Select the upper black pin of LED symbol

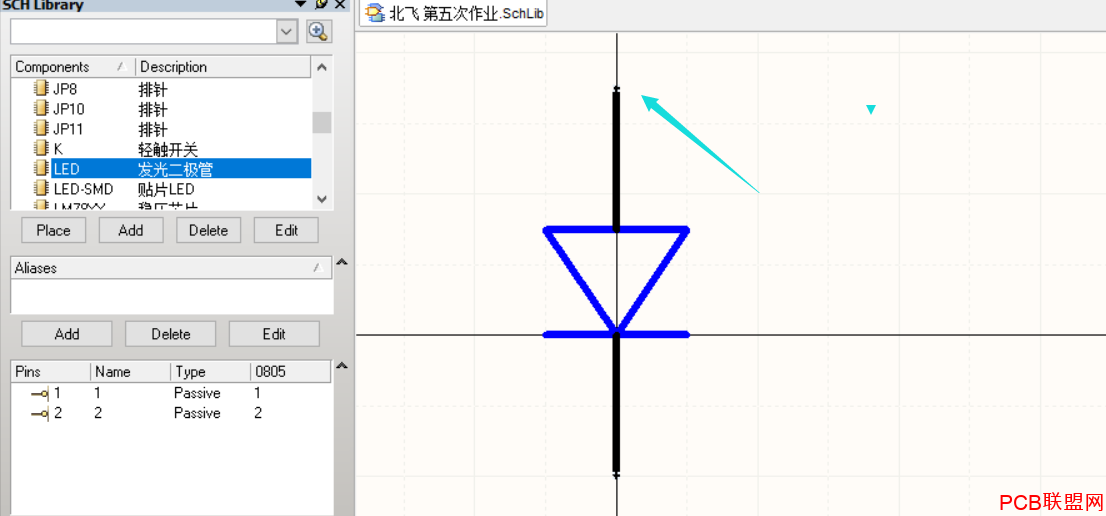tap(616, 161)
